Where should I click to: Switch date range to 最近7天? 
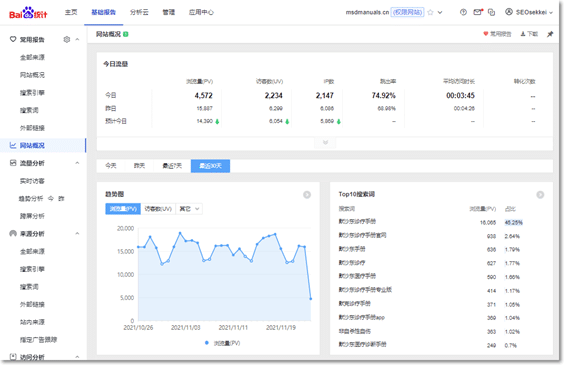[172, 166]
